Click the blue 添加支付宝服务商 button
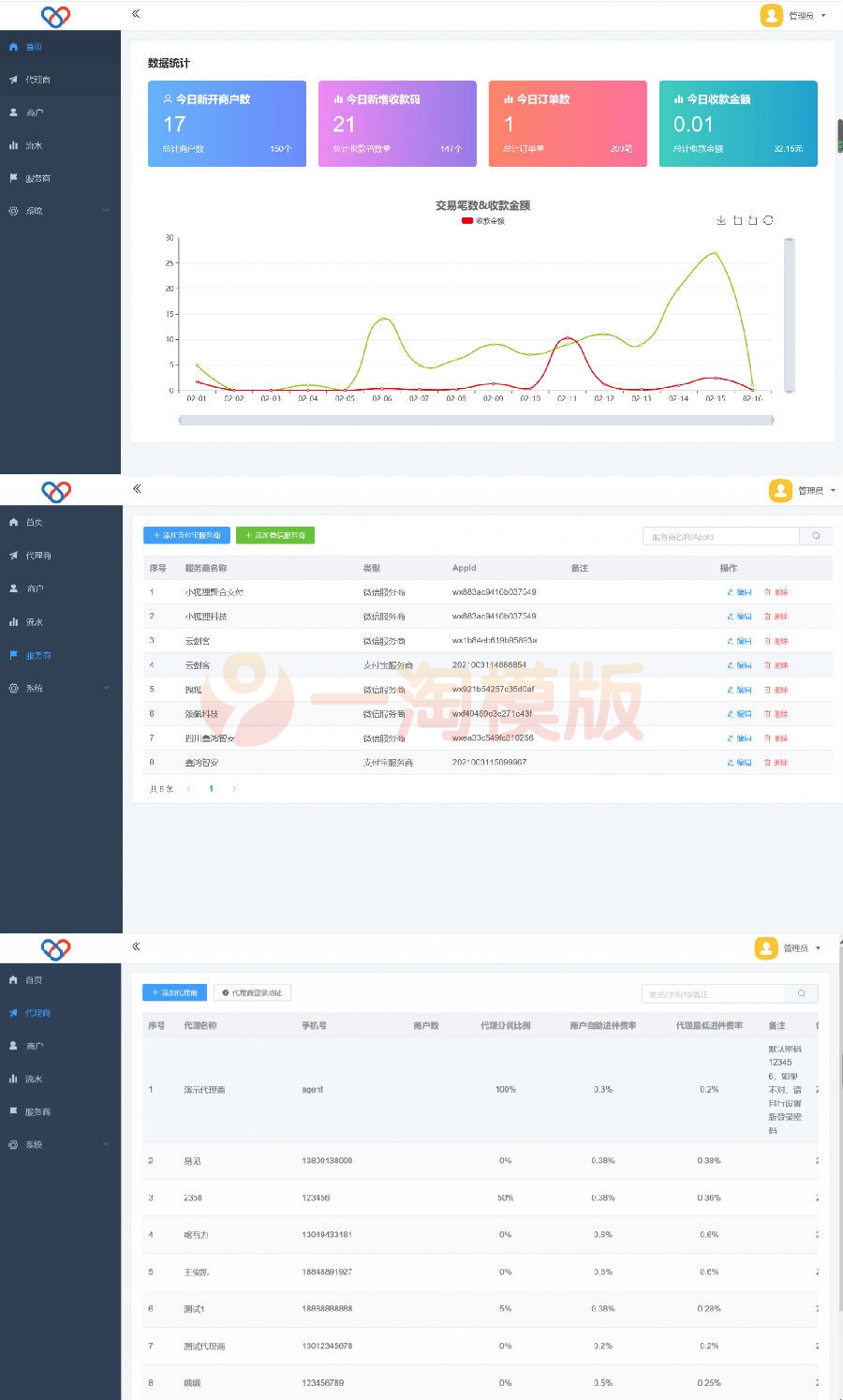 pyautogui.click(x=185, y=535)
